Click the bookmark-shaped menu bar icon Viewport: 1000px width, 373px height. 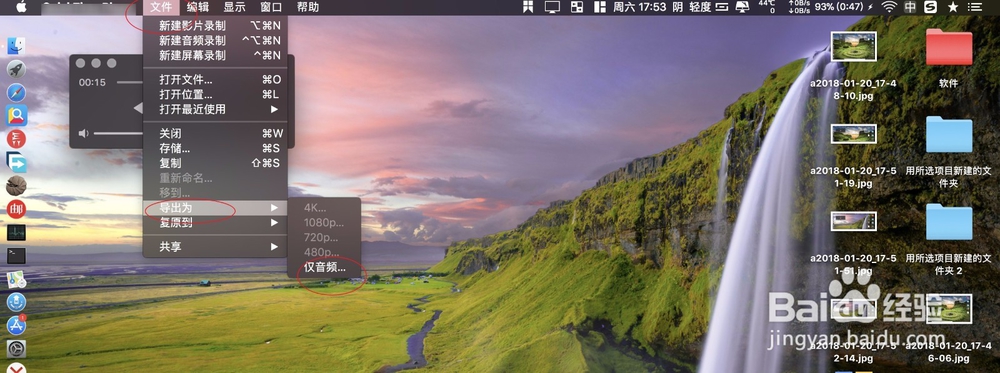click(527, 7)
